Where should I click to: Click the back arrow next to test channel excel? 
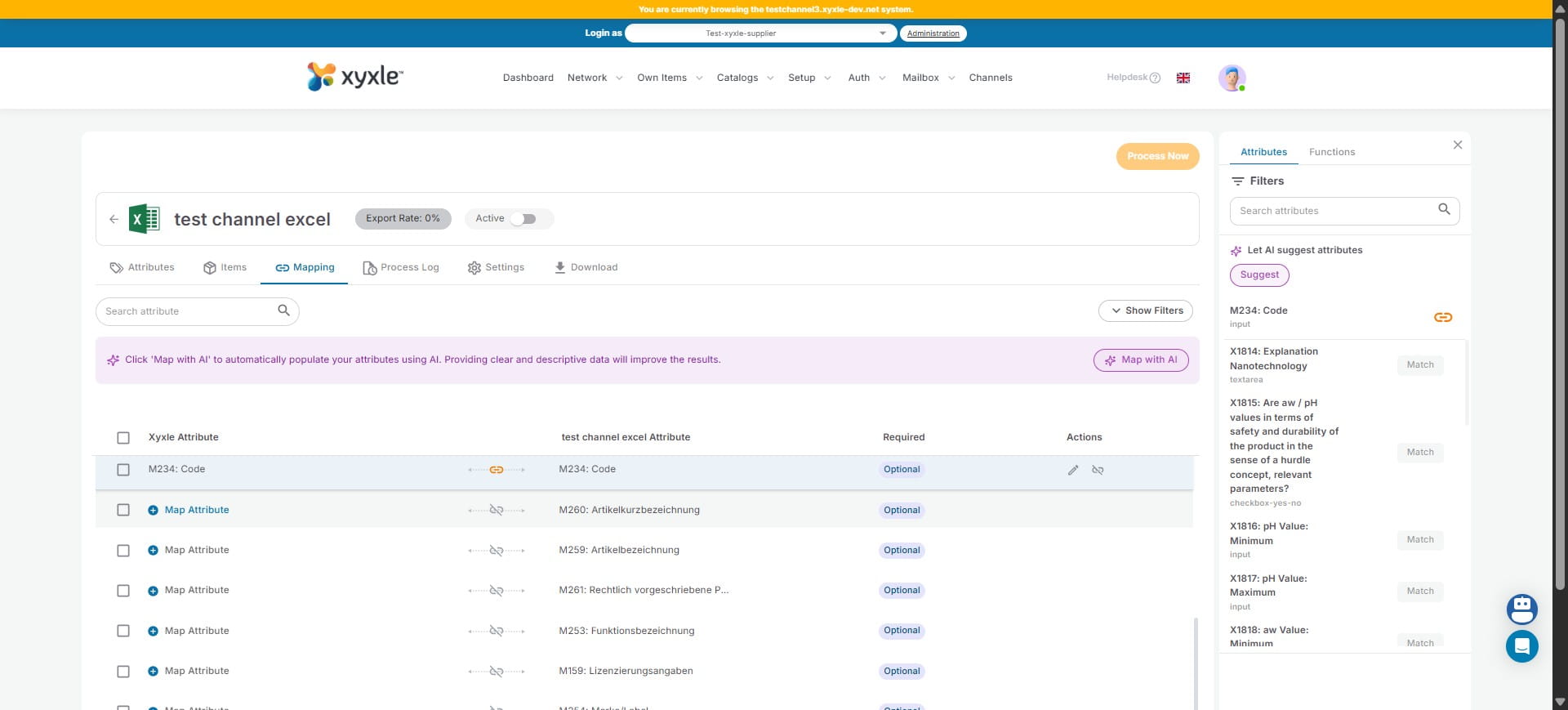click(114, 219)
